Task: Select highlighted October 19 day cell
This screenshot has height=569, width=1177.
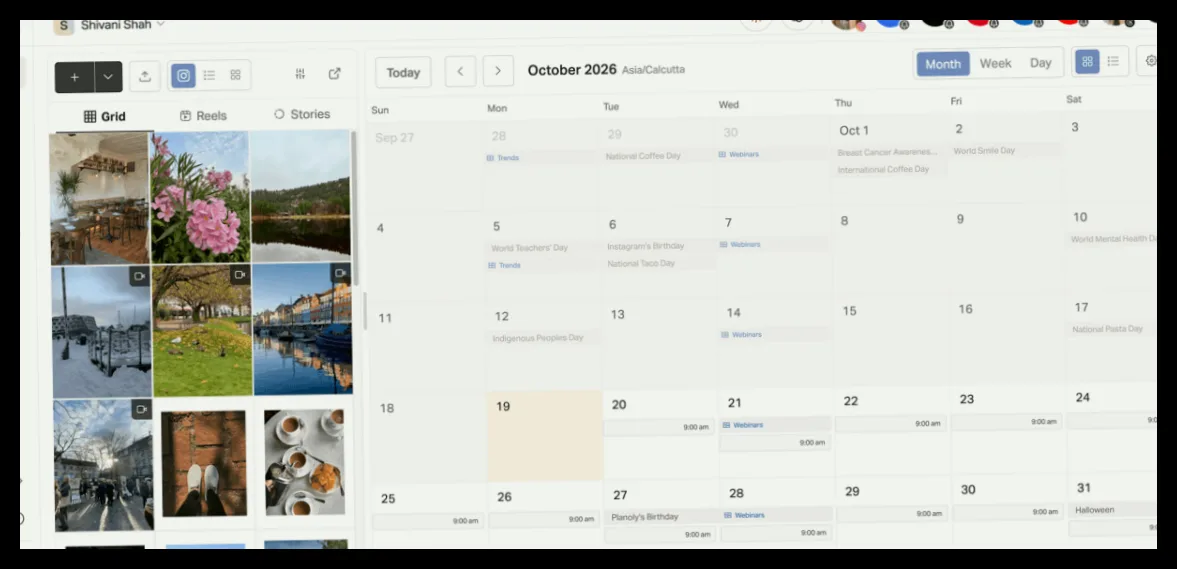Action: click(545, 436)
